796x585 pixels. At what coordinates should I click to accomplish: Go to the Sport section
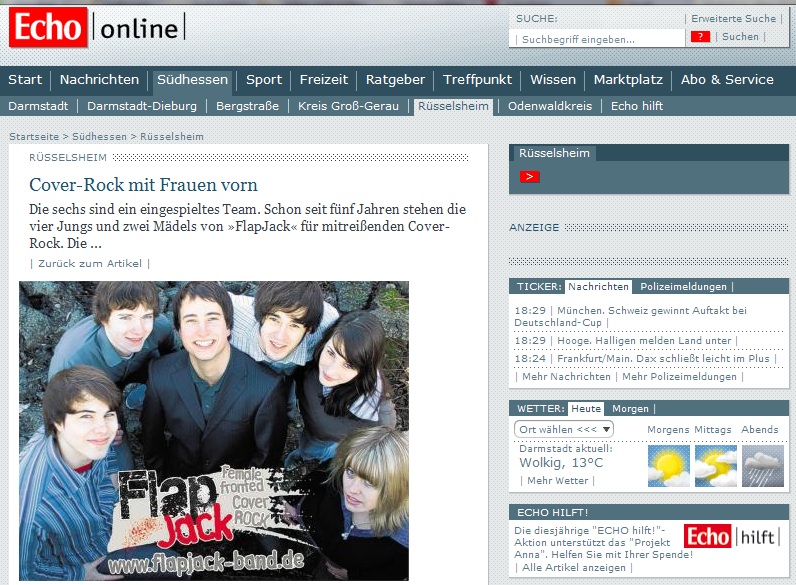click(x=264, y=80)
